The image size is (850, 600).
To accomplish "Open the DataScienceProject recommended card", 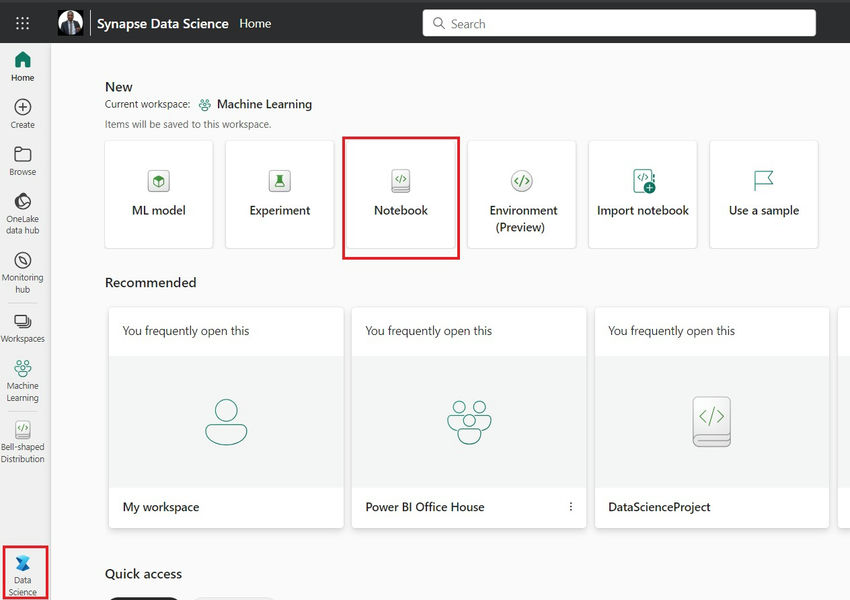I will click(x=712, y=417).
